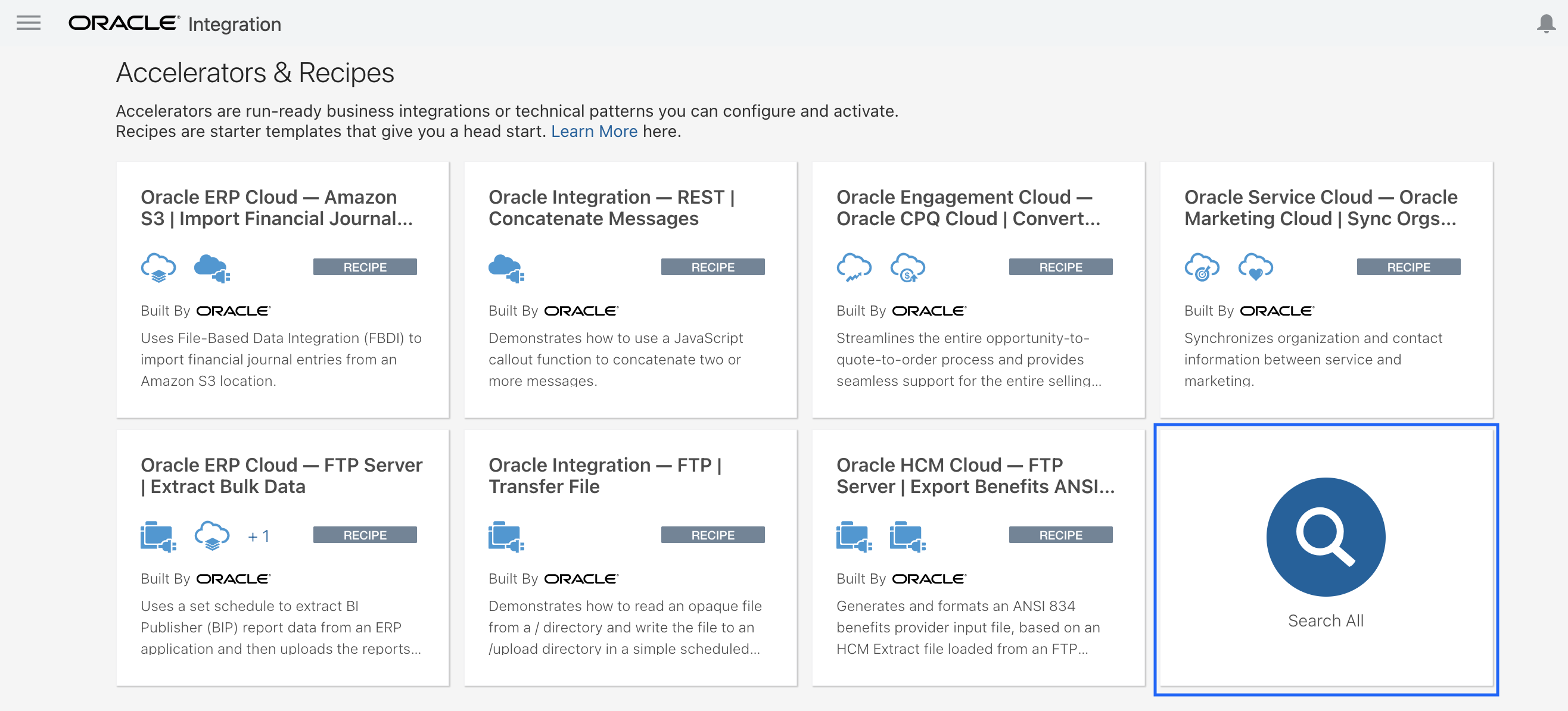Open ERP Cloud FTP Server Extract Bulk title
1568x711 pixels.
[x=281, y=476]
